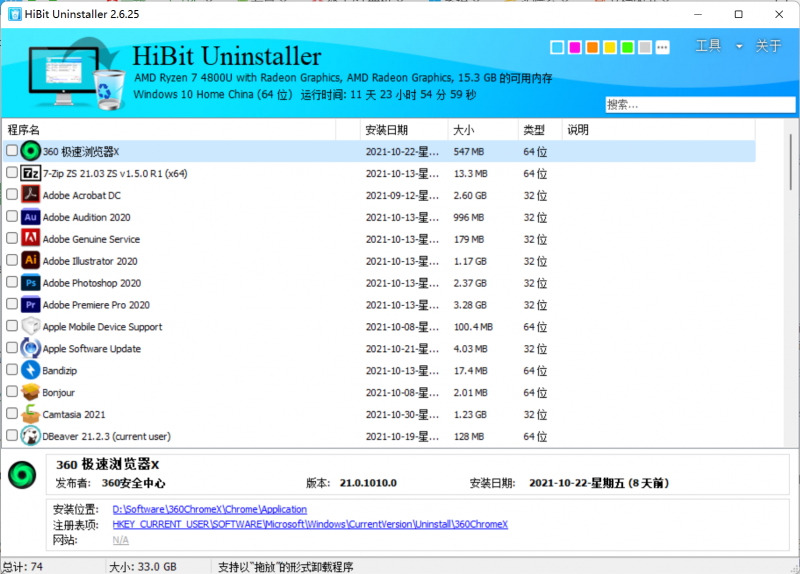
Task: Select the Adobe Genuine Service checkbox
Action: click(x=12, y=238)
